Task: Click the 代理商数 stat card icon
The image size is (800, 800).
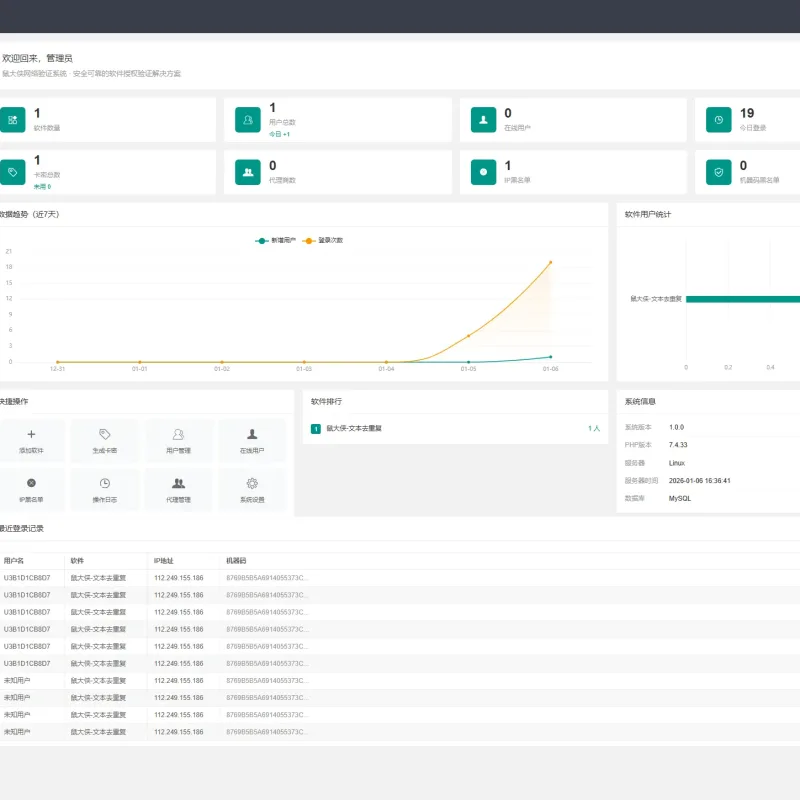Action: 248,172
